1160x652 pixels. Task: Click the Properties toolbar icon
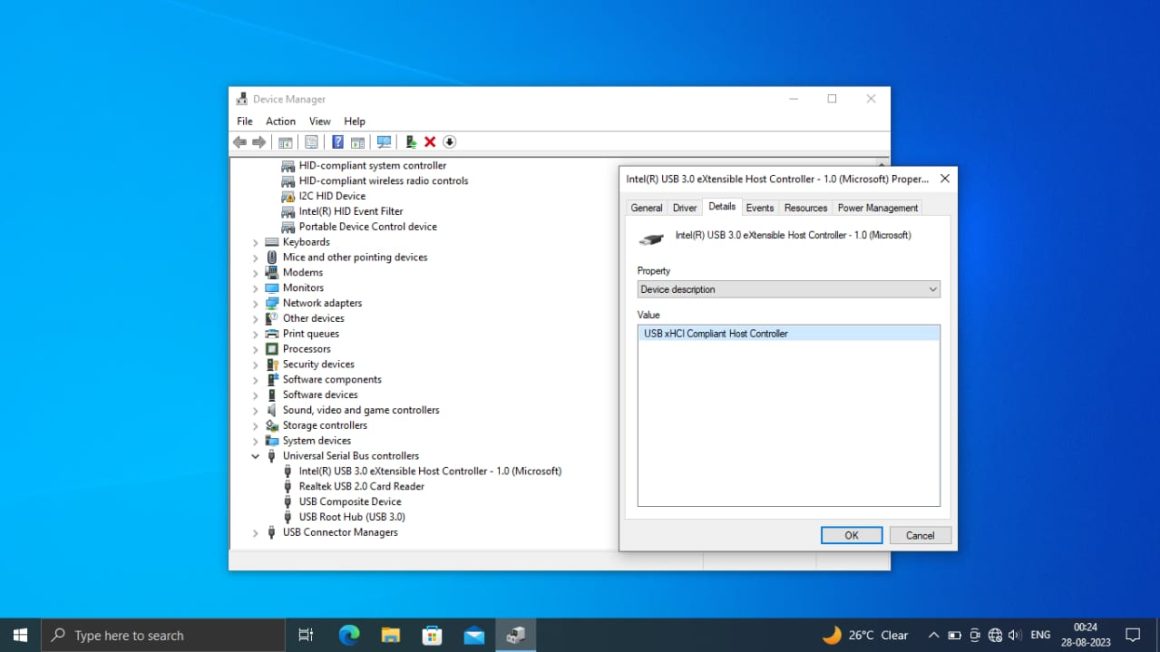click(x=311, y=142)
